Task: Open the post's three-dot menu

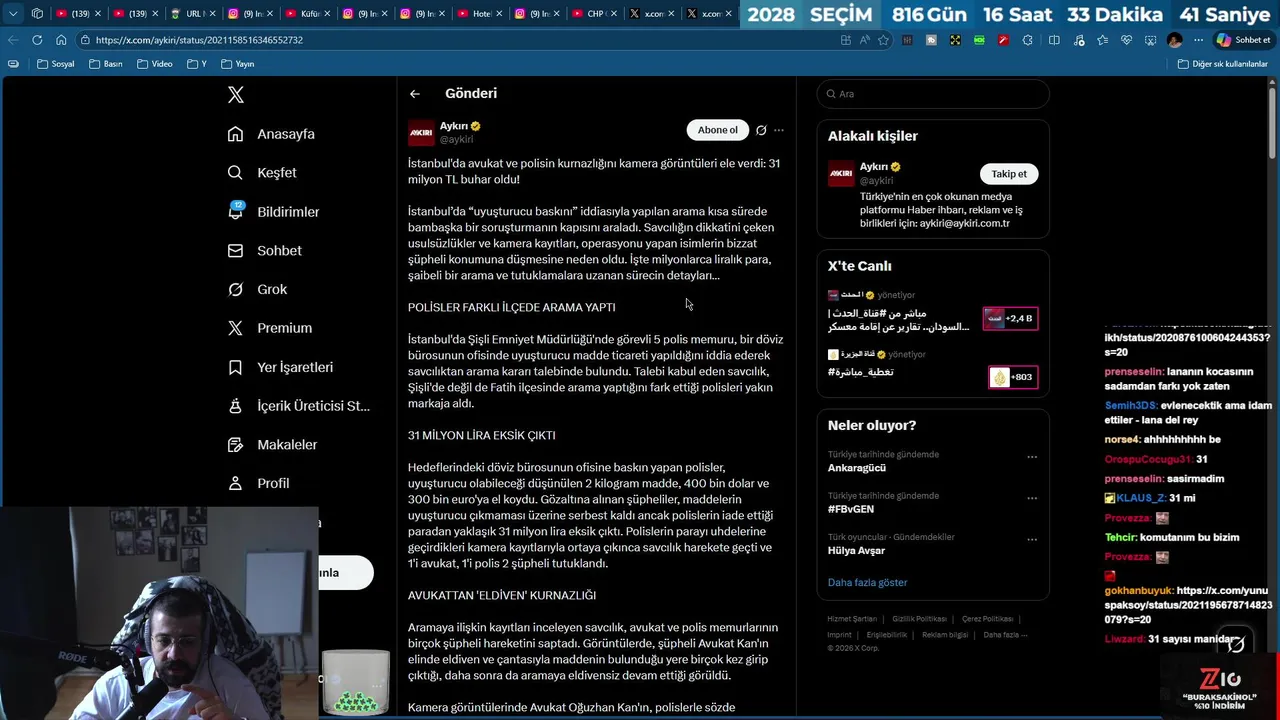Action: pyautogui.click(x=779, y=130)
